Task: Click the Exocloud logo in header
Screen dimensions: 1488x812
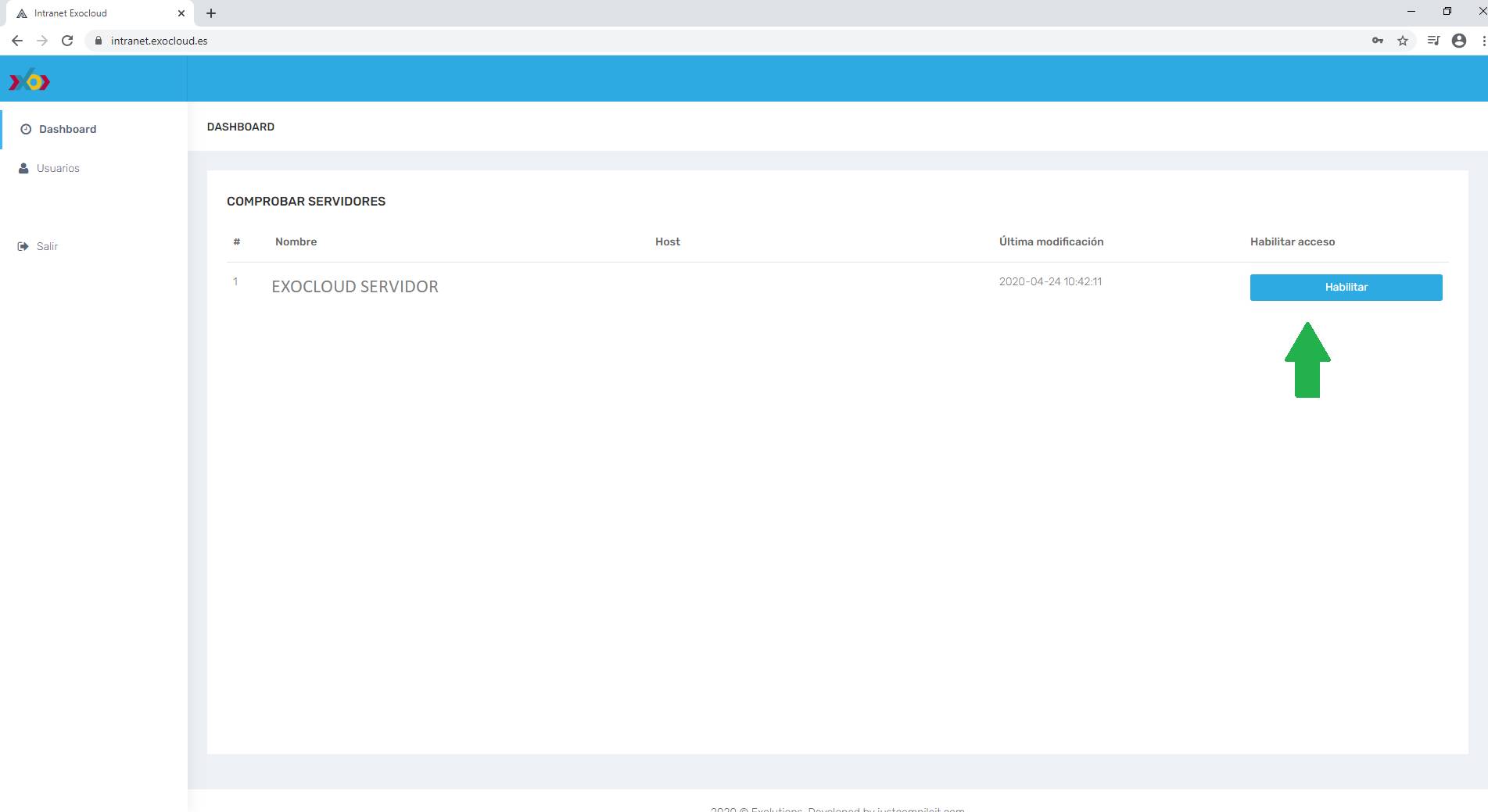Action: (x=30, y=80)
